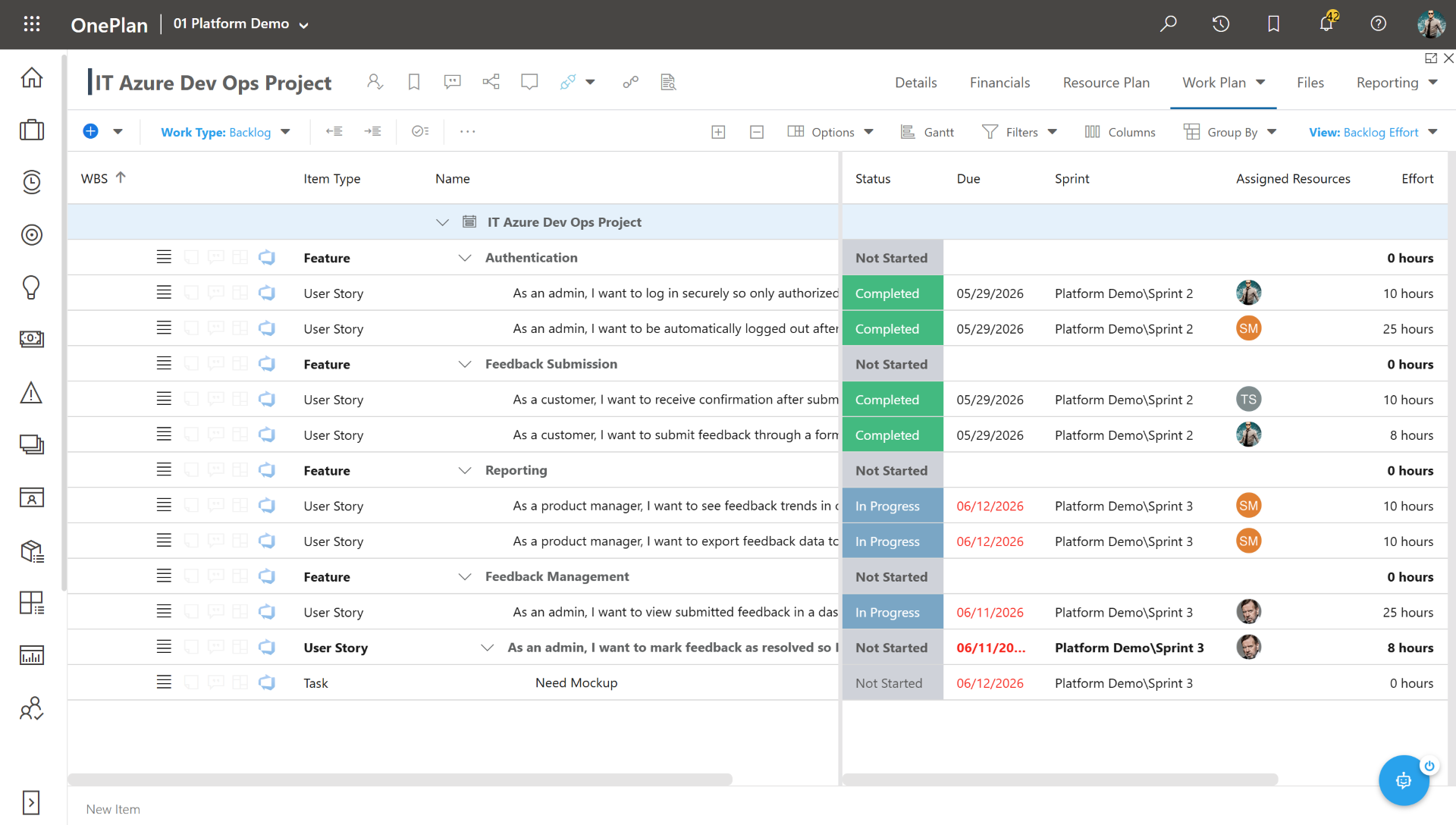Open Work Type Backlog dropdown
1456x825 pixels.
pos(225,132)
